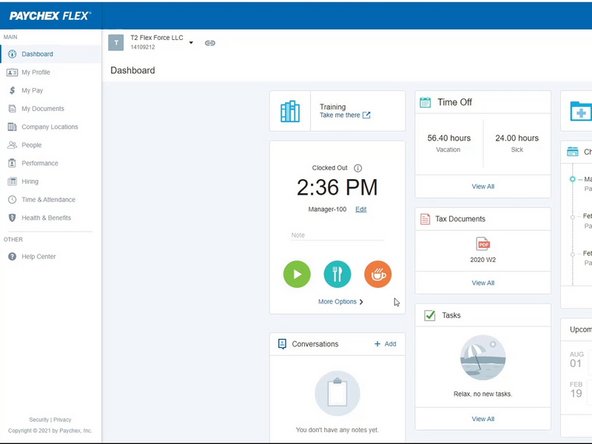592x444 pixels.
Task: Click the link icon beside company name
Action: click(x=210, y=43)
